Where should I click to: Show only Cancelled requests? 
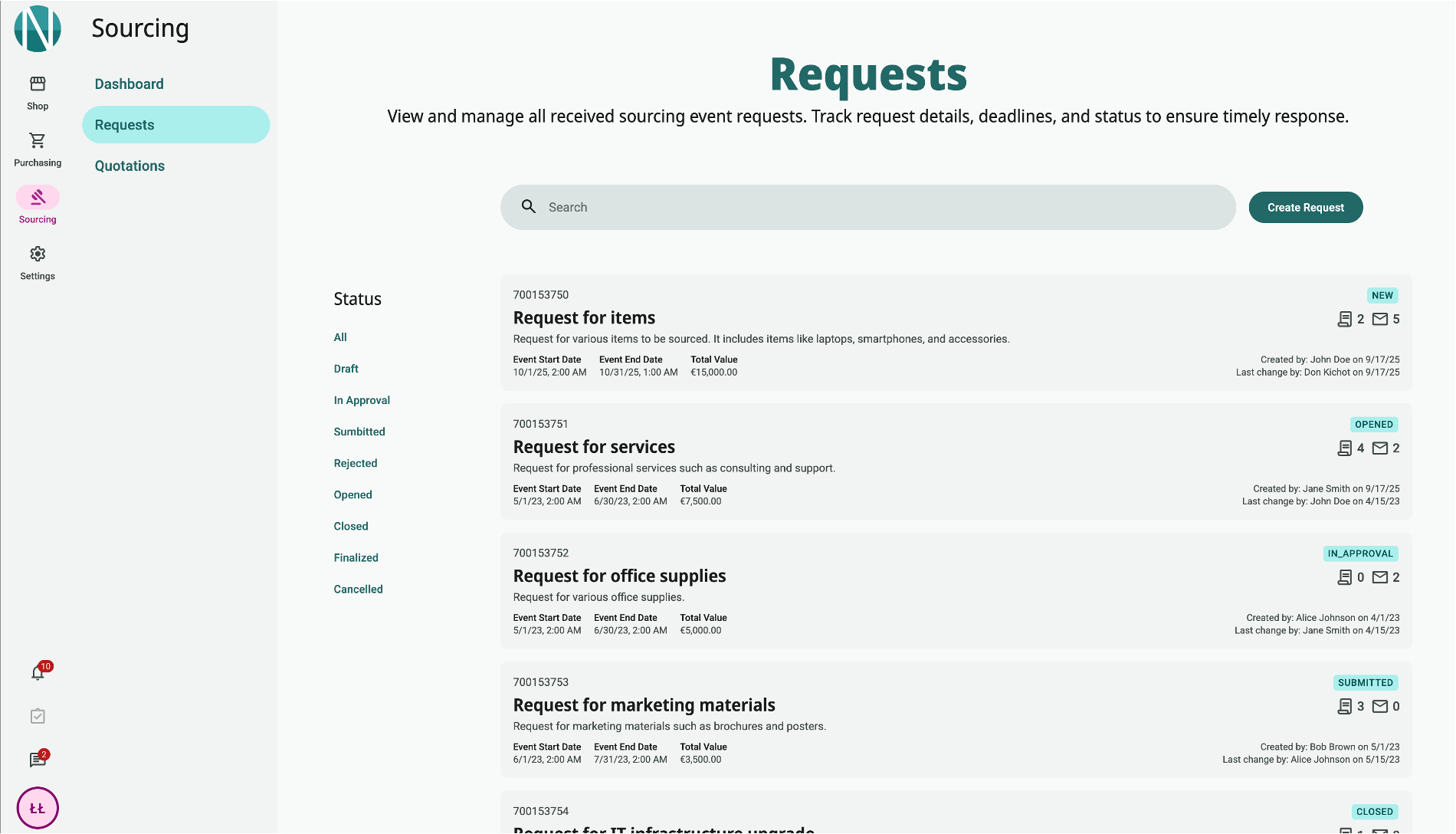click(x=358, y=589)
